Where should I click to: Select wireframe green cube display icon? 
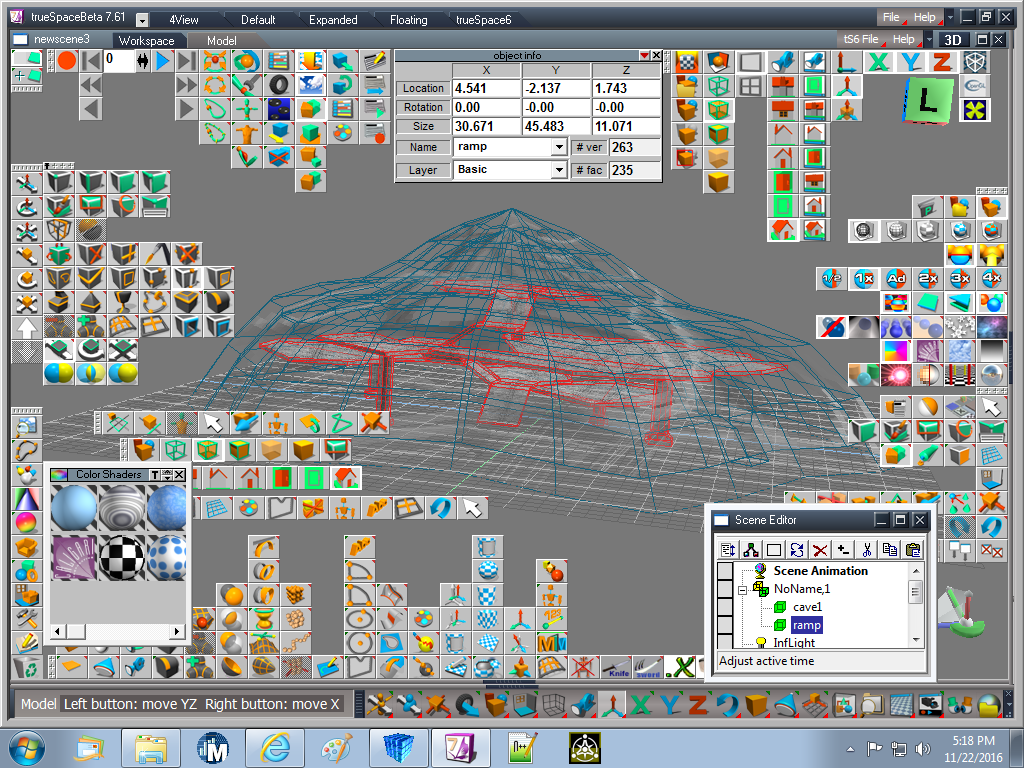718,86
